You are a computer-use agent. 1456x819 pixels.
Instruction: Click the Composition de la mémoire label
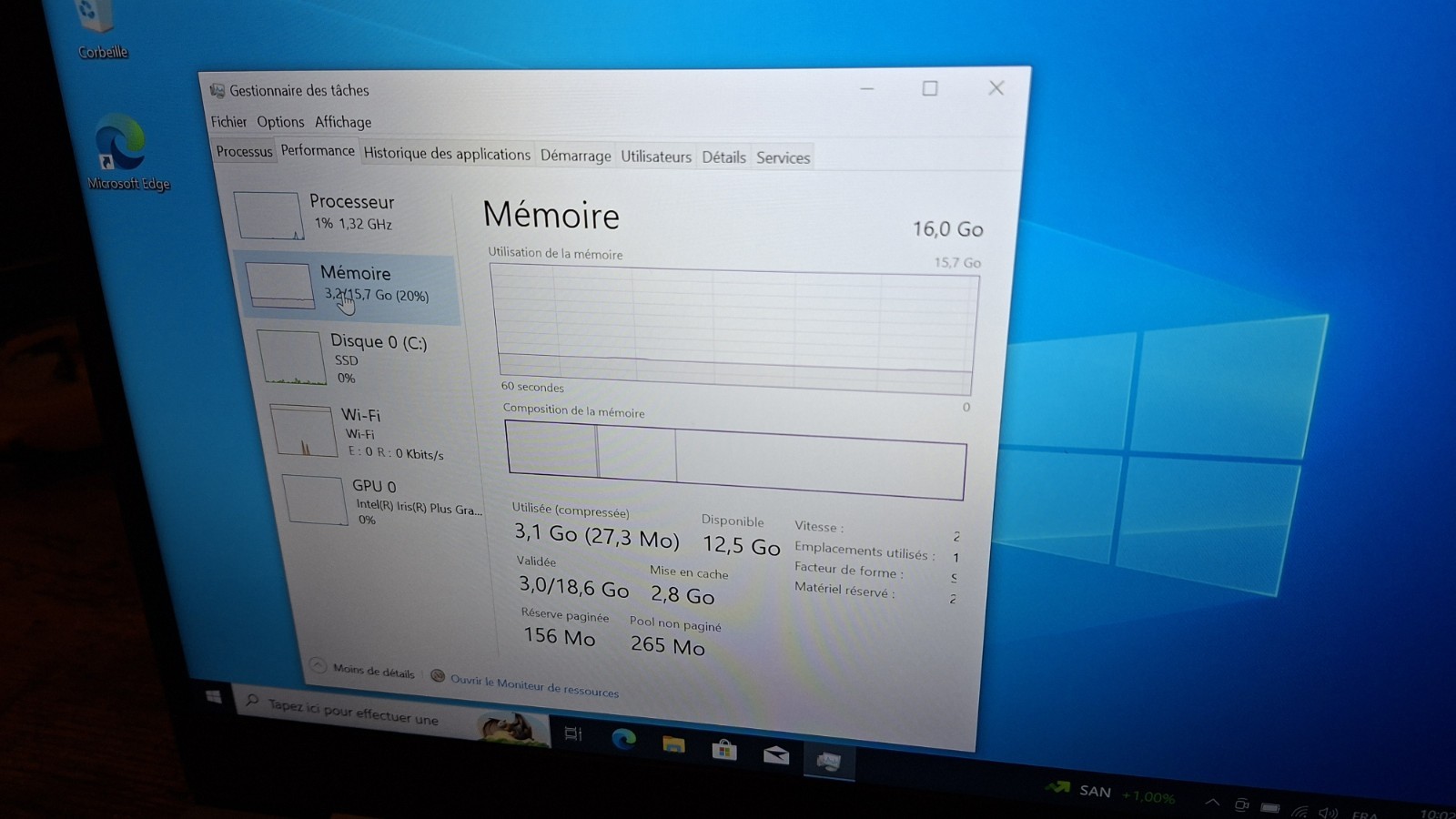(573, 410)
